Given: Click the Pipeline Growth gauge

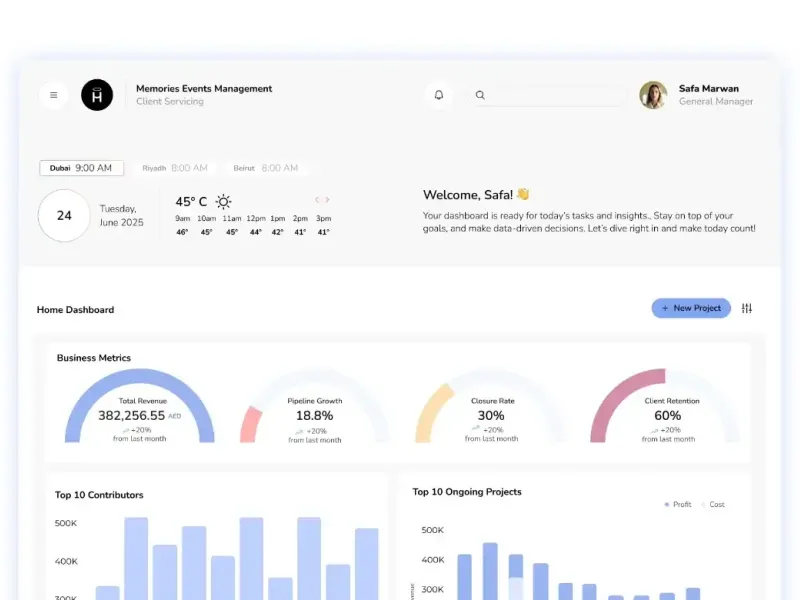Looking at the screenshot, I should 315,406.
